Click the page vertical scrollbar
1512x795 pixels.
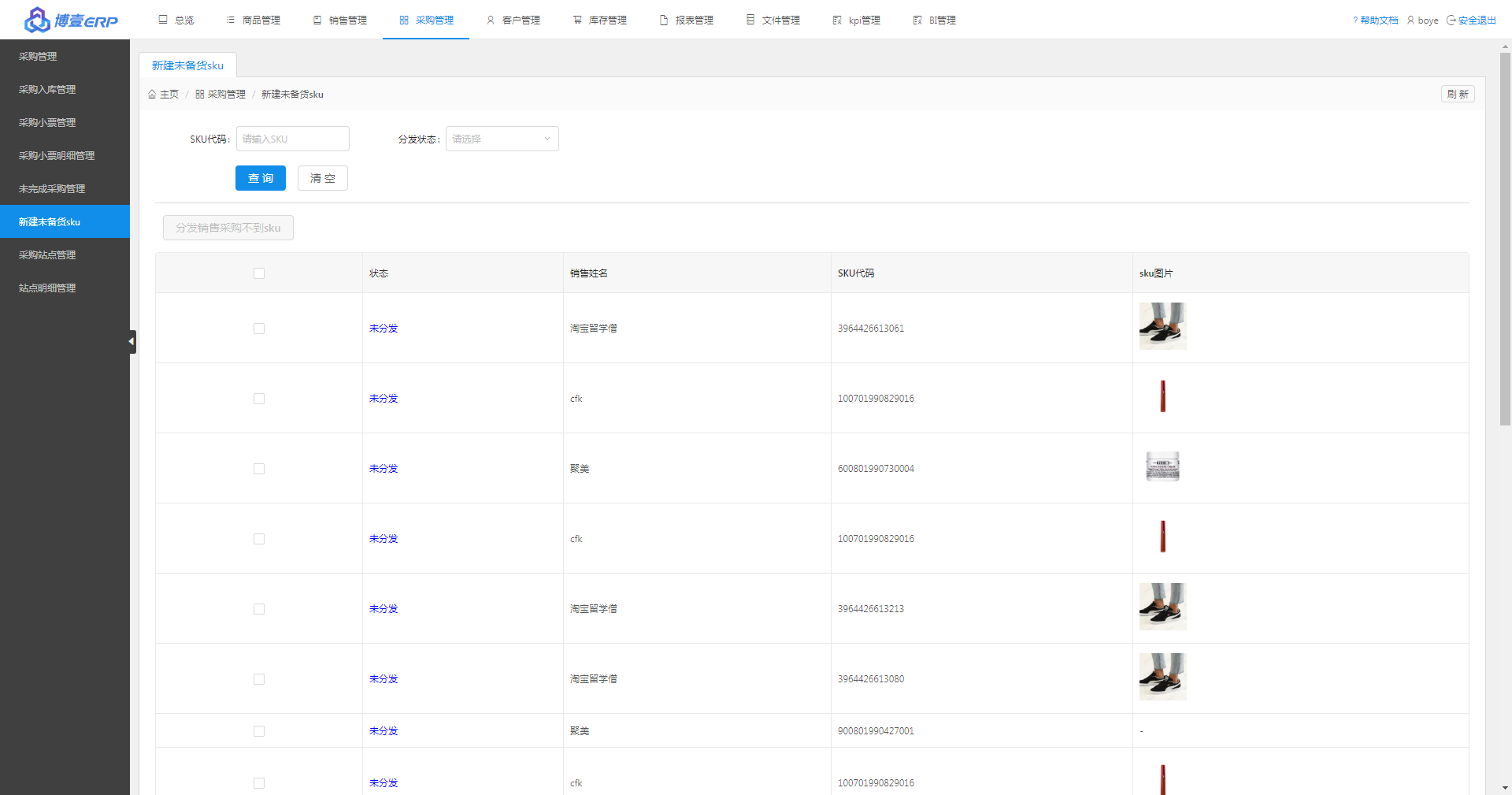[x=1505, y=239]
